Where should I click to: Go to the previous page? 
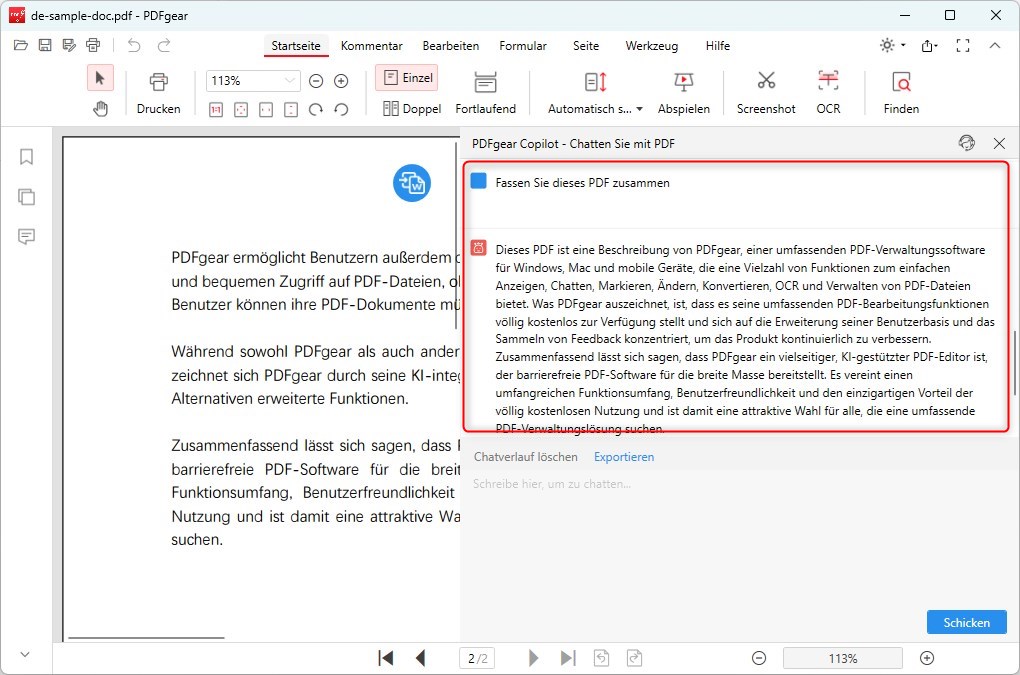(x=420, y=658)
